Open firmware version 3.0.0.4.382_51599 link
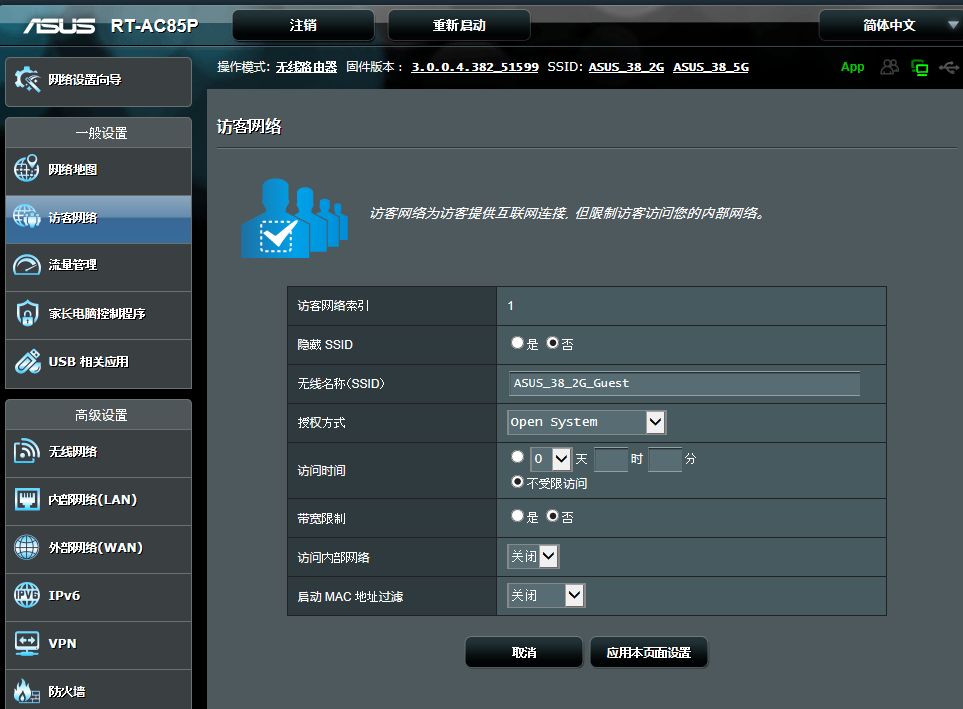 [x=475, y=67]
